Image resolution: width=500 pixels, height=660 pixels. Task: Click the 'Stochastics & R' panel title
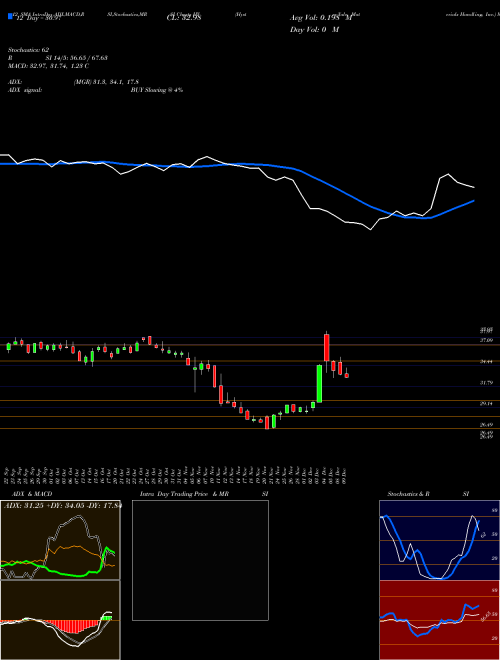click(408, 494)
